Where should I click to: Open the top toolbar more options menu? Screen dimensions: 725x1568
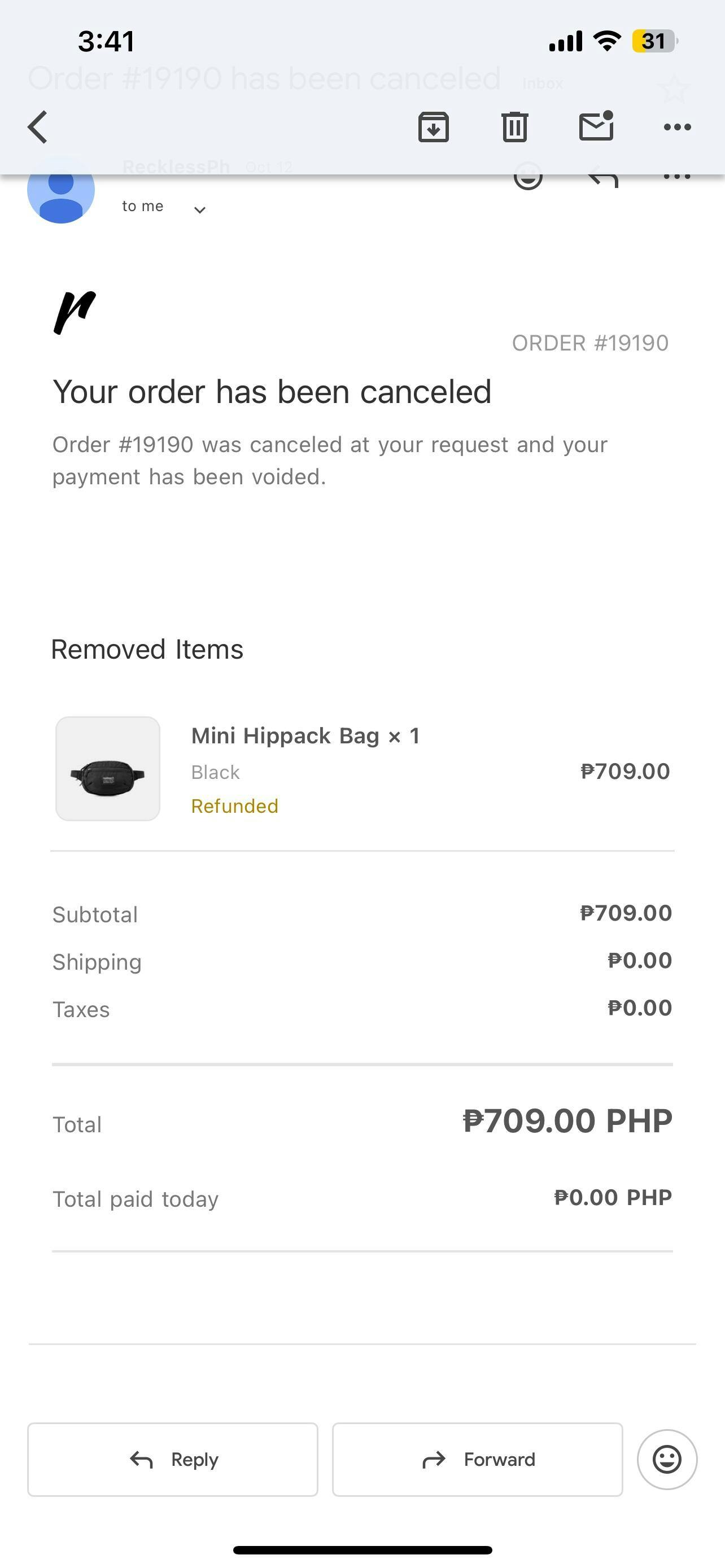click(677, 126)
